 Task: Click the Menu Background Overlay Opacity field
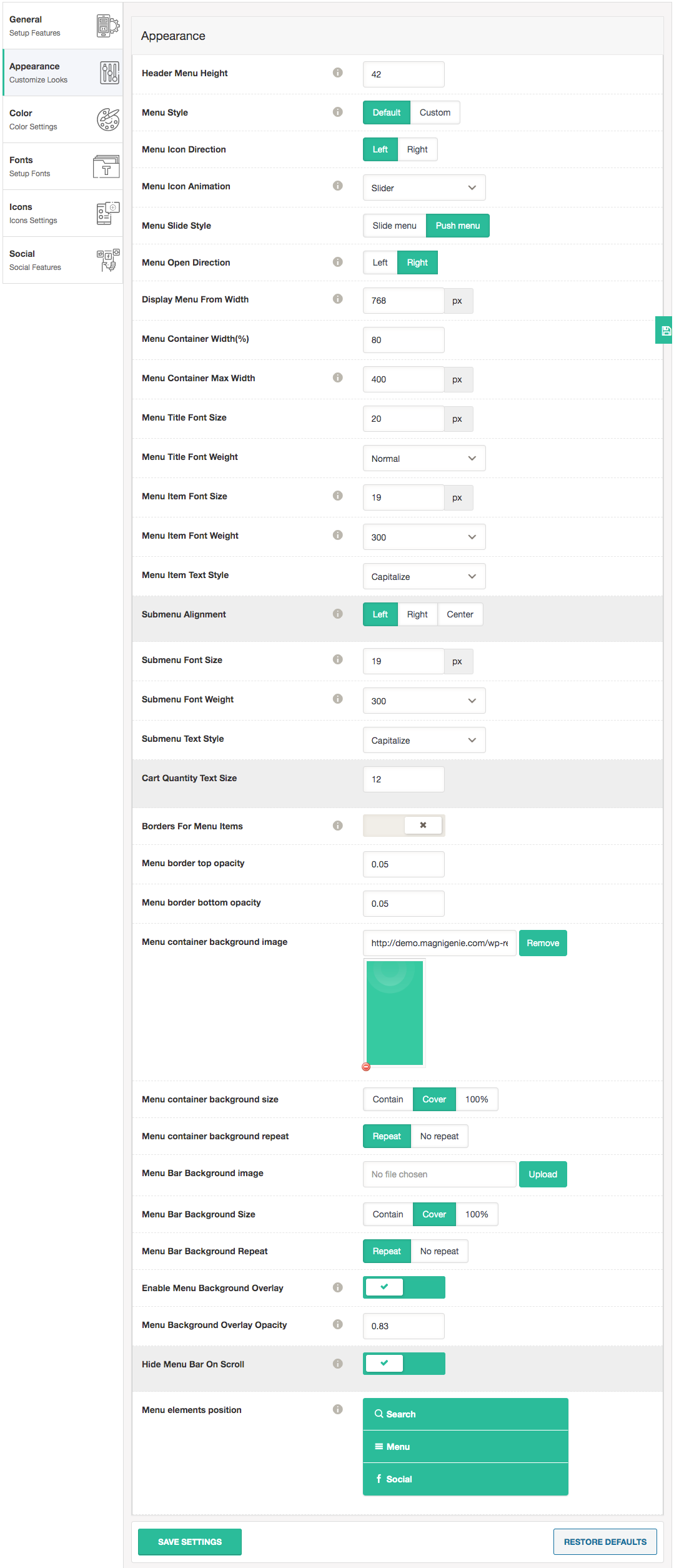coord(404,1326)
